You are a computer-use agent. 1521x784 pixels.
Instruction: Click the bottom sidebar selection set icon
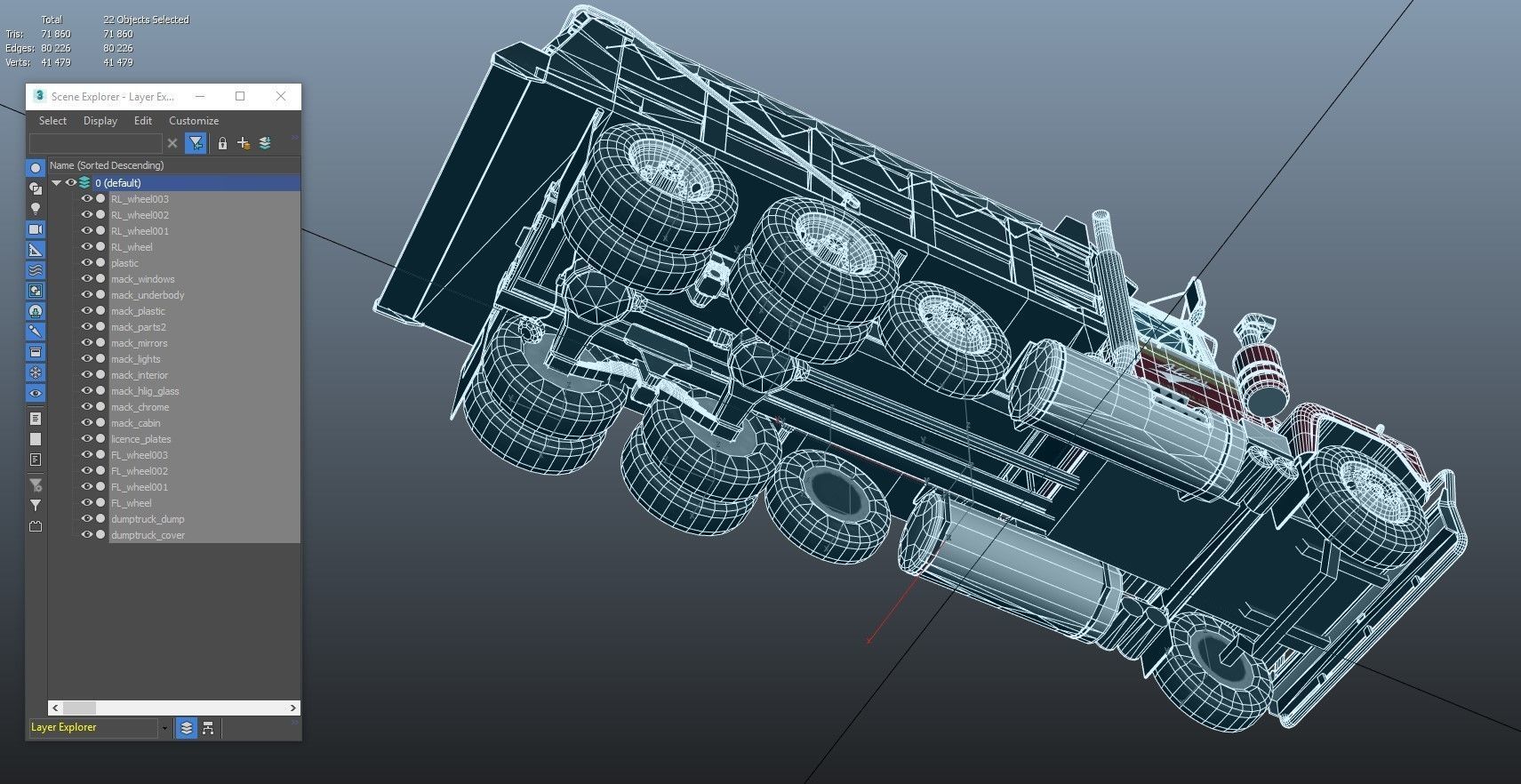coord(36,526)
